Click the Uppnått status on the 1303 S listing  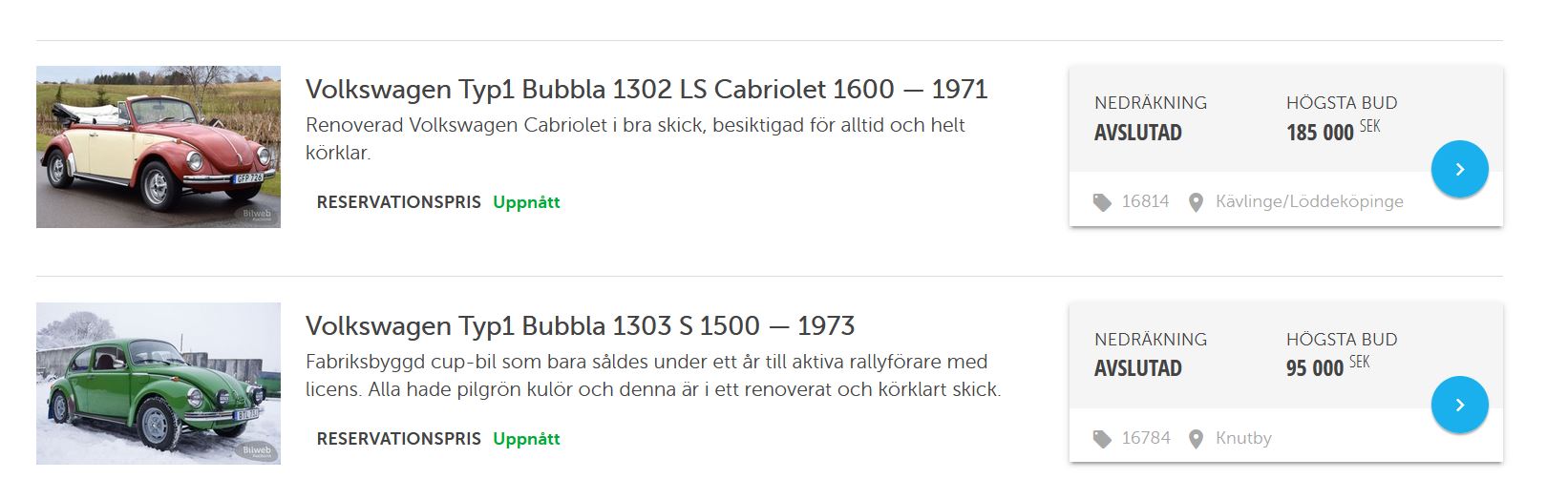(526, 439)
